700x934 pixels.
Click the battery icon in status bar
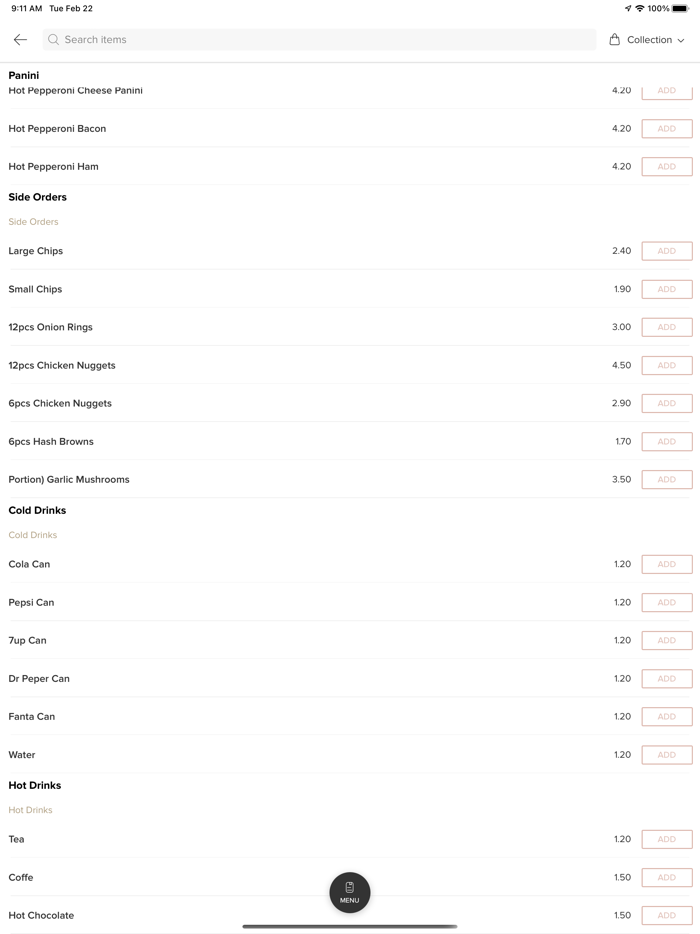[680, 9]
